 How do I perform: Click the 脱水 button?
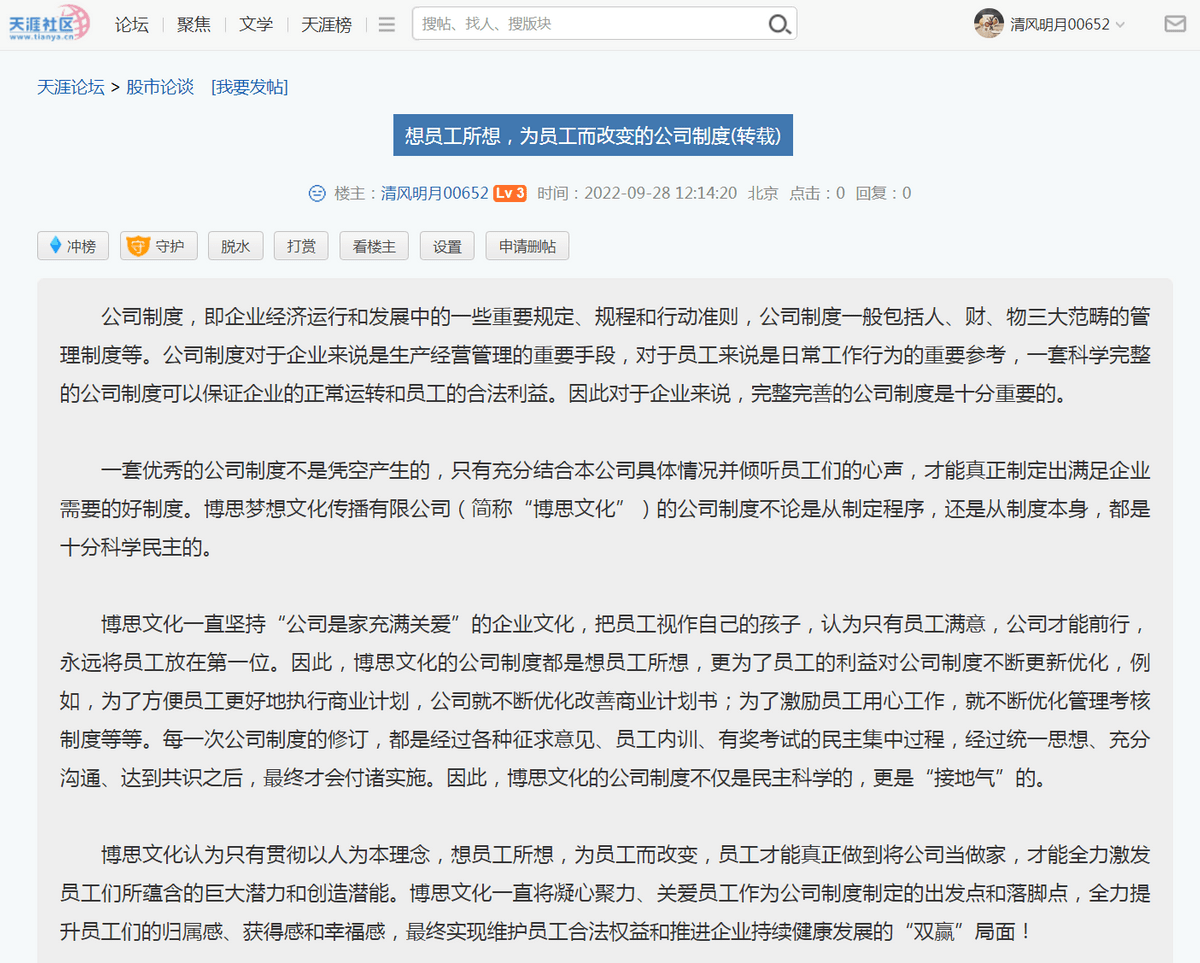point(236,246)
